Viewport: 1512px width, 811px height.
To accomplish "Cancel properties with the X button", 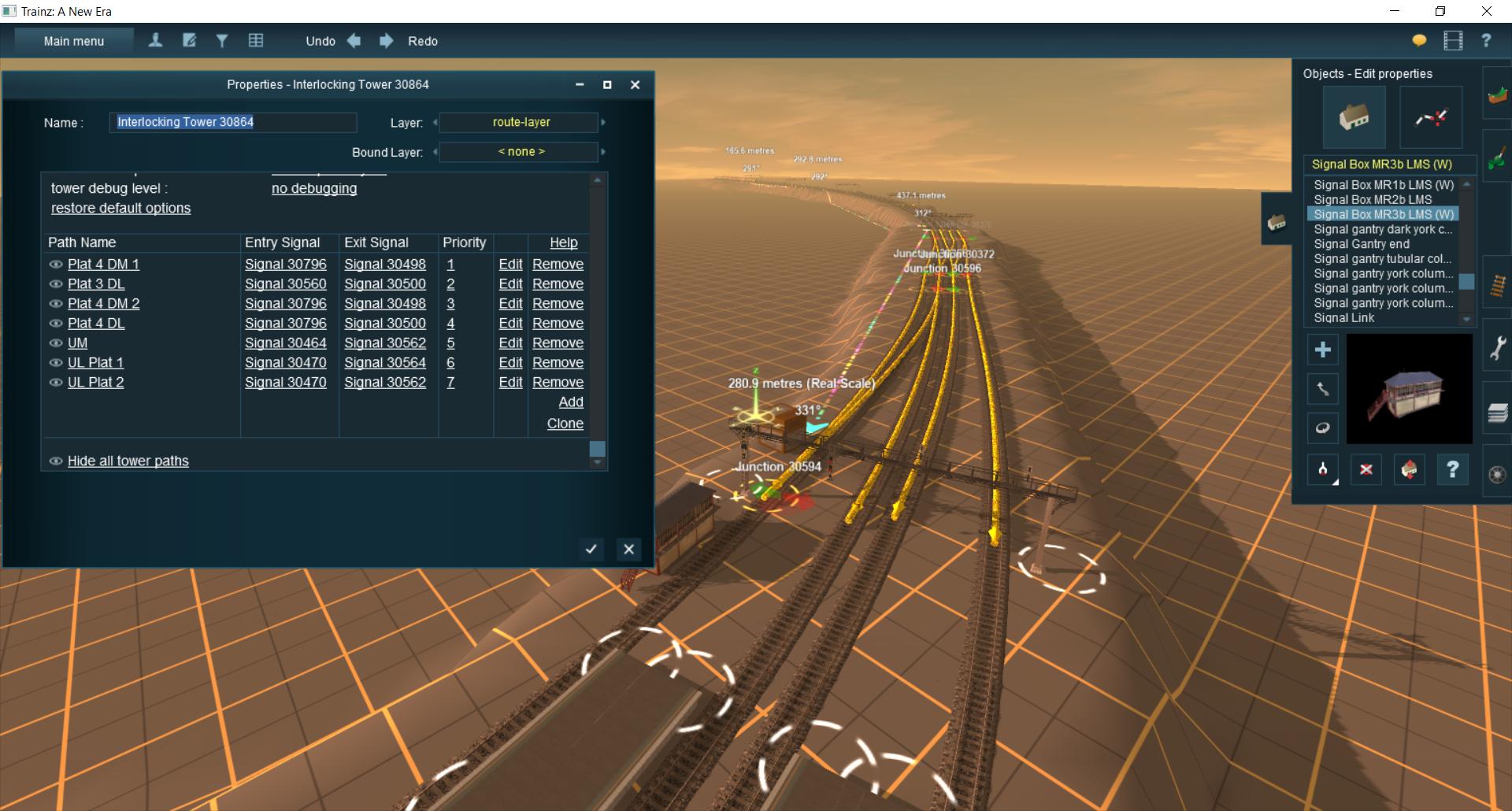I will pos(628,549).
